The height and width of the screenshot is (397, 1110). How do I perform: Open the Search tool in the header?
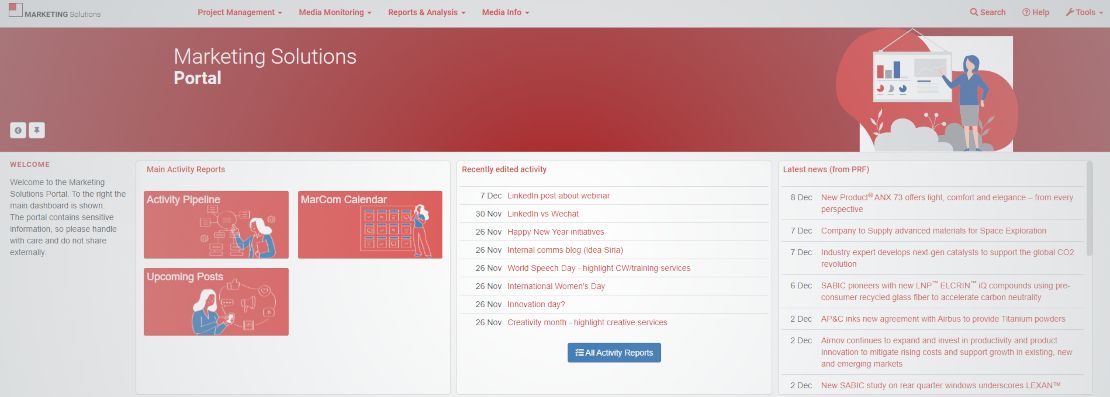pos(988,12)
